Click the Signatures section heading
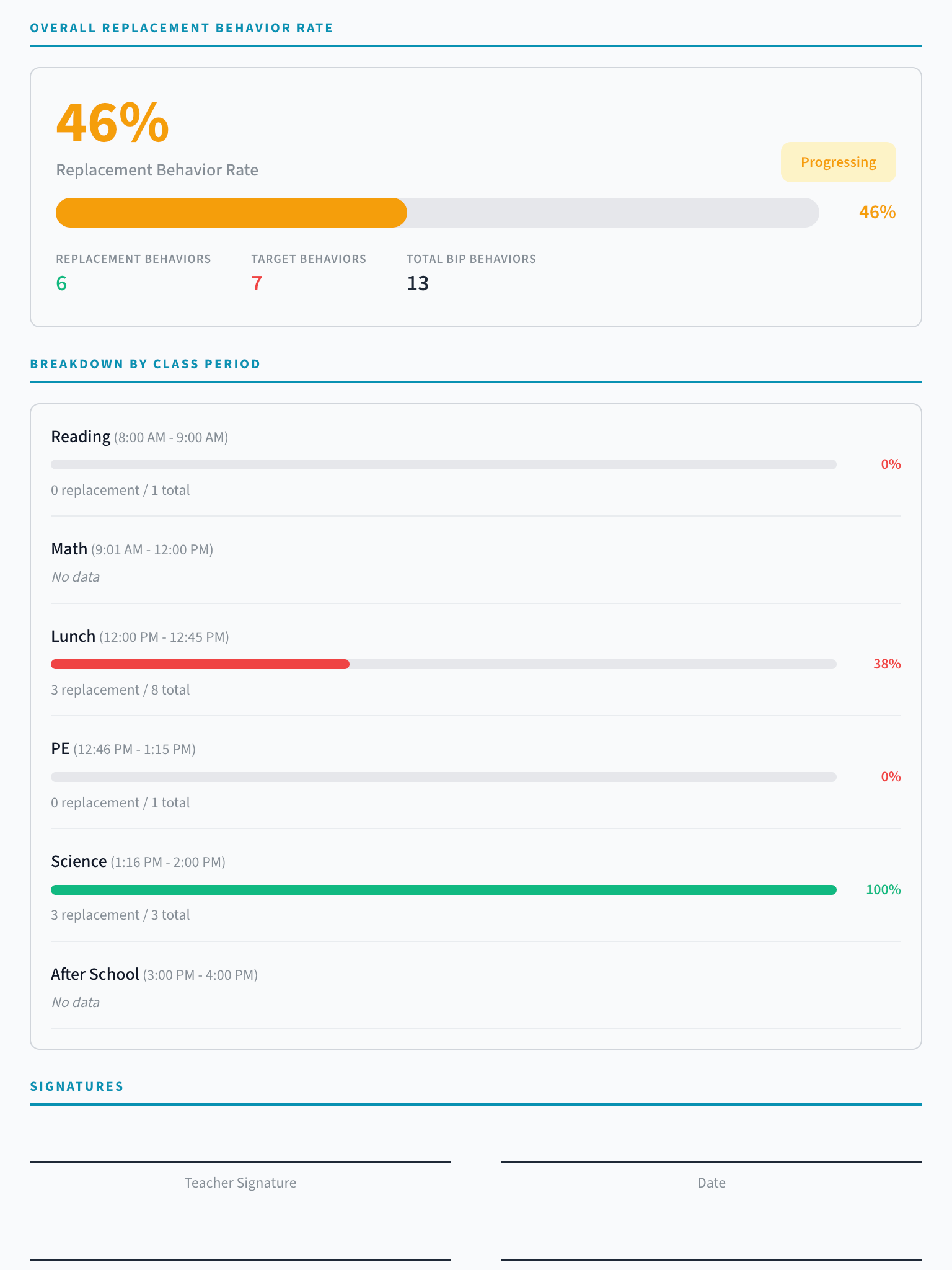Image resolution: width=952 pixels, height=1270 pixels. tap(77, 1086)
